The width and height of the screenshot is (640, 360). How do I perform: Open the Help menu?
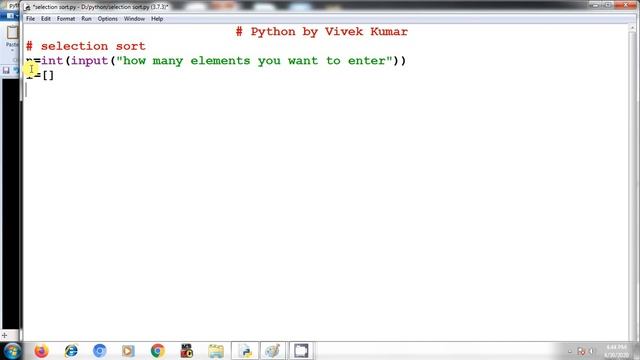coord(157,19)
